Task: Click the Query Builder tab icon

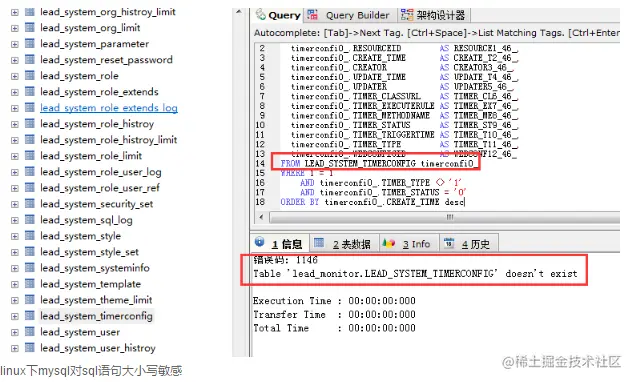Action: tap(312, 15)
